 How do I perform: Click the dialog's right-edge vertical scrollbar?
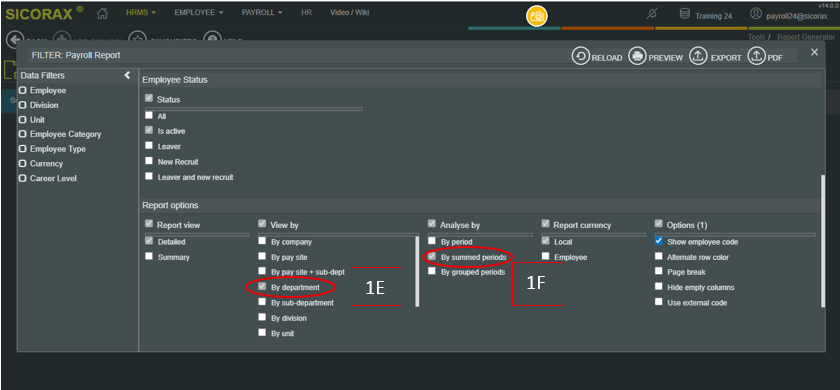click(x=823, y=241)
